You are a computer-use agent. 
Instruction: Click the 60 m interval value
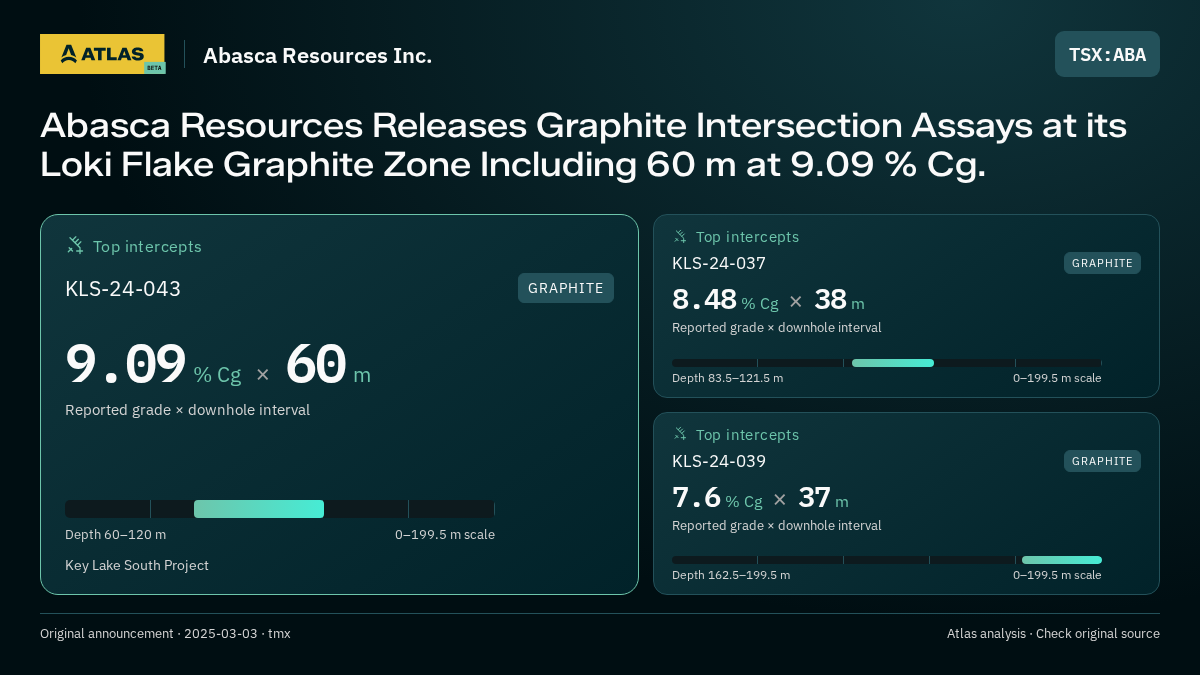[x=328, y=364]
